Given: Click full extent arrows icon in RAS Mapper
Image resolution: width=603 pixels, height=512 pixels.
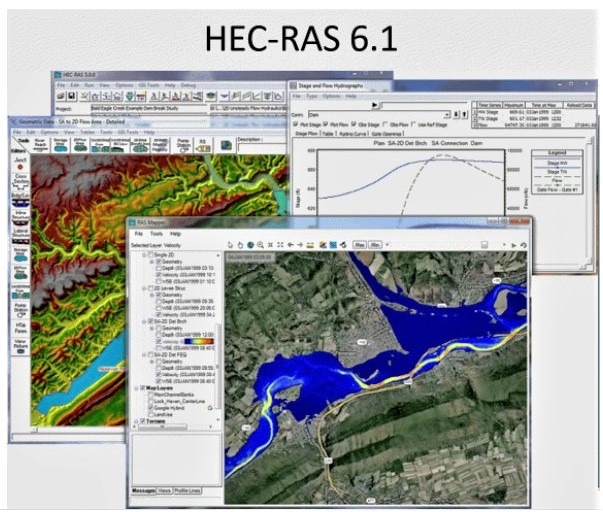Looking at the screenshot, I should click(280, 245).
